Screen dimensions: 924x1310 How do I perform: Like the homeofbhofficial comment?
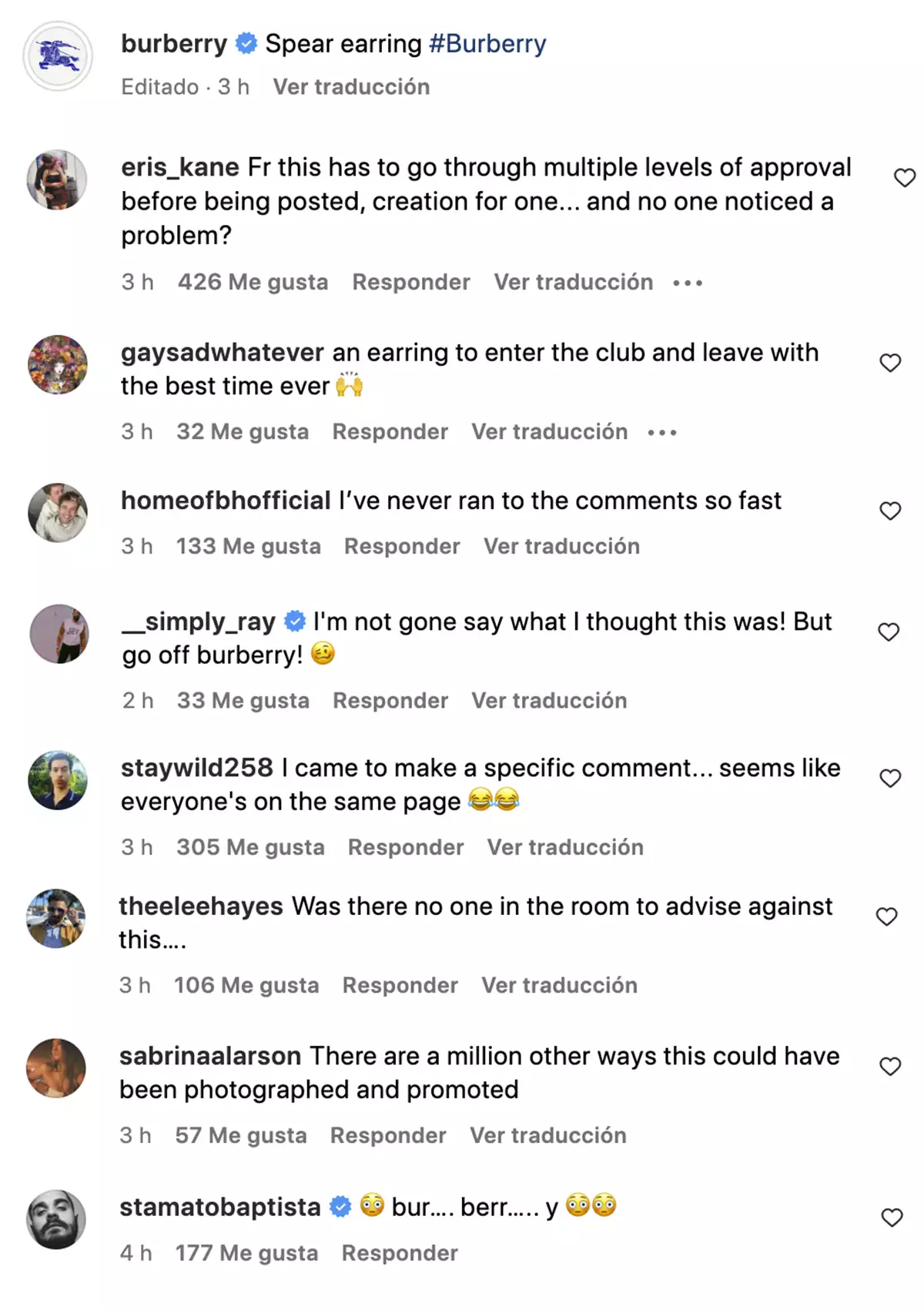[890, 511]
